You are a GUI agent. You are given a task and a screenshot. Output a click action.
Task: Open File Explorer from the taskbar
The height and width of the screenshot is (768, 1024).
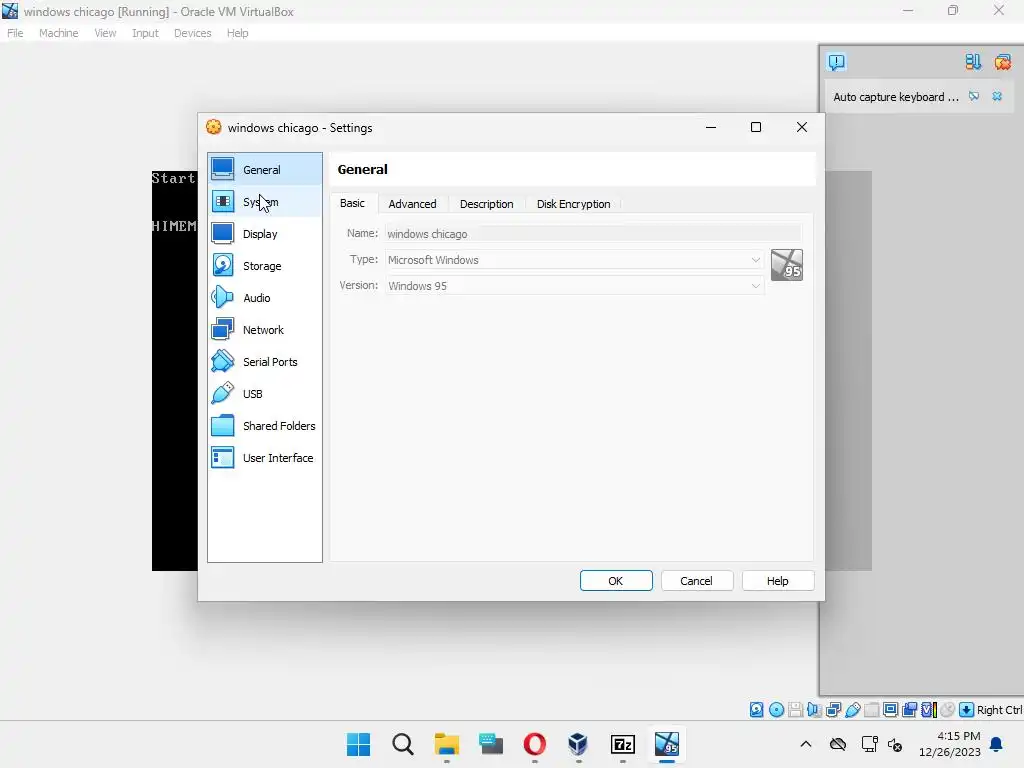(x=447, y=744)
